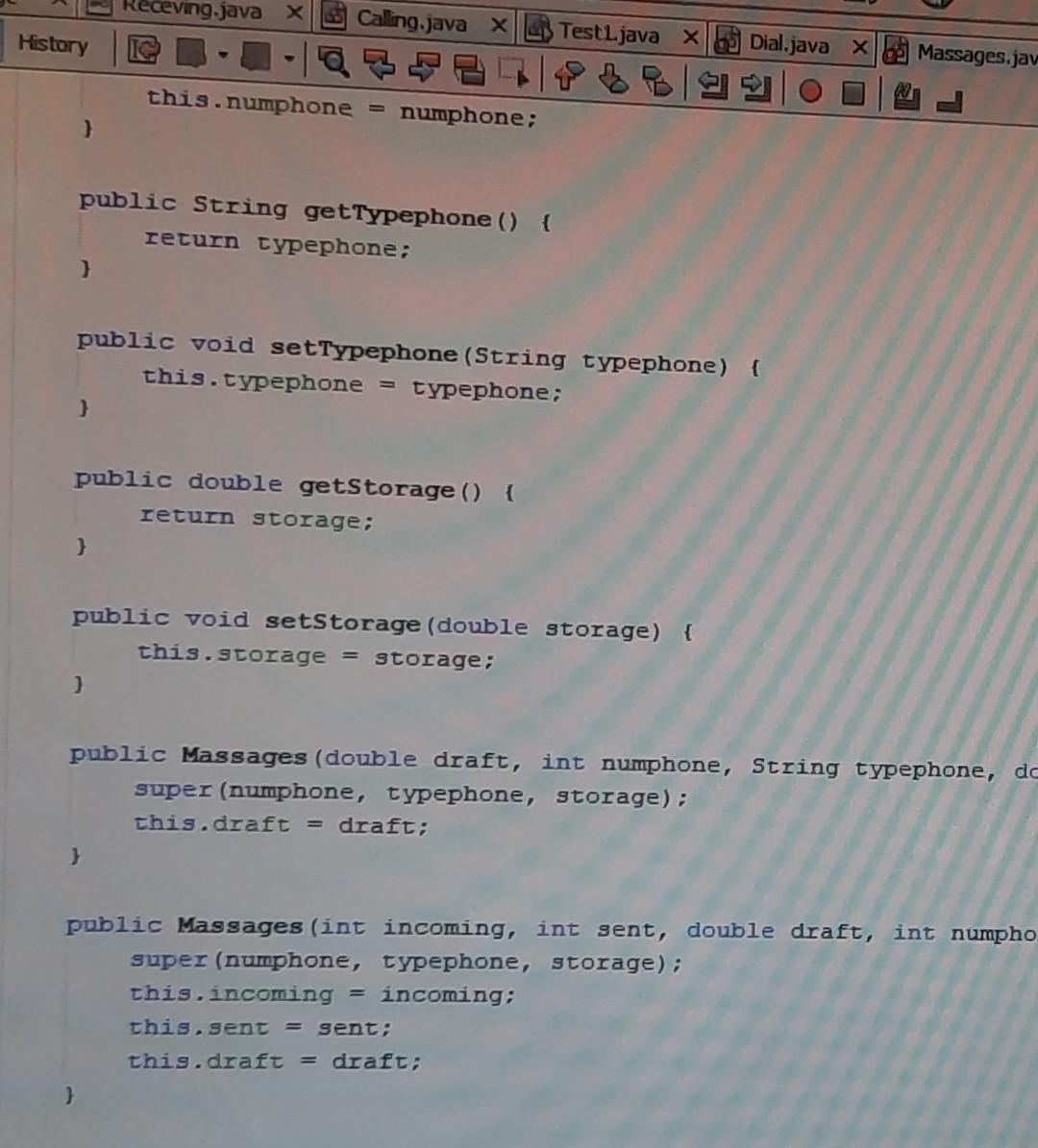Click the History button
Image resolution: width=1038 pixels, height=1148 pixels.
pyautogui.click(x=52, y=44)
